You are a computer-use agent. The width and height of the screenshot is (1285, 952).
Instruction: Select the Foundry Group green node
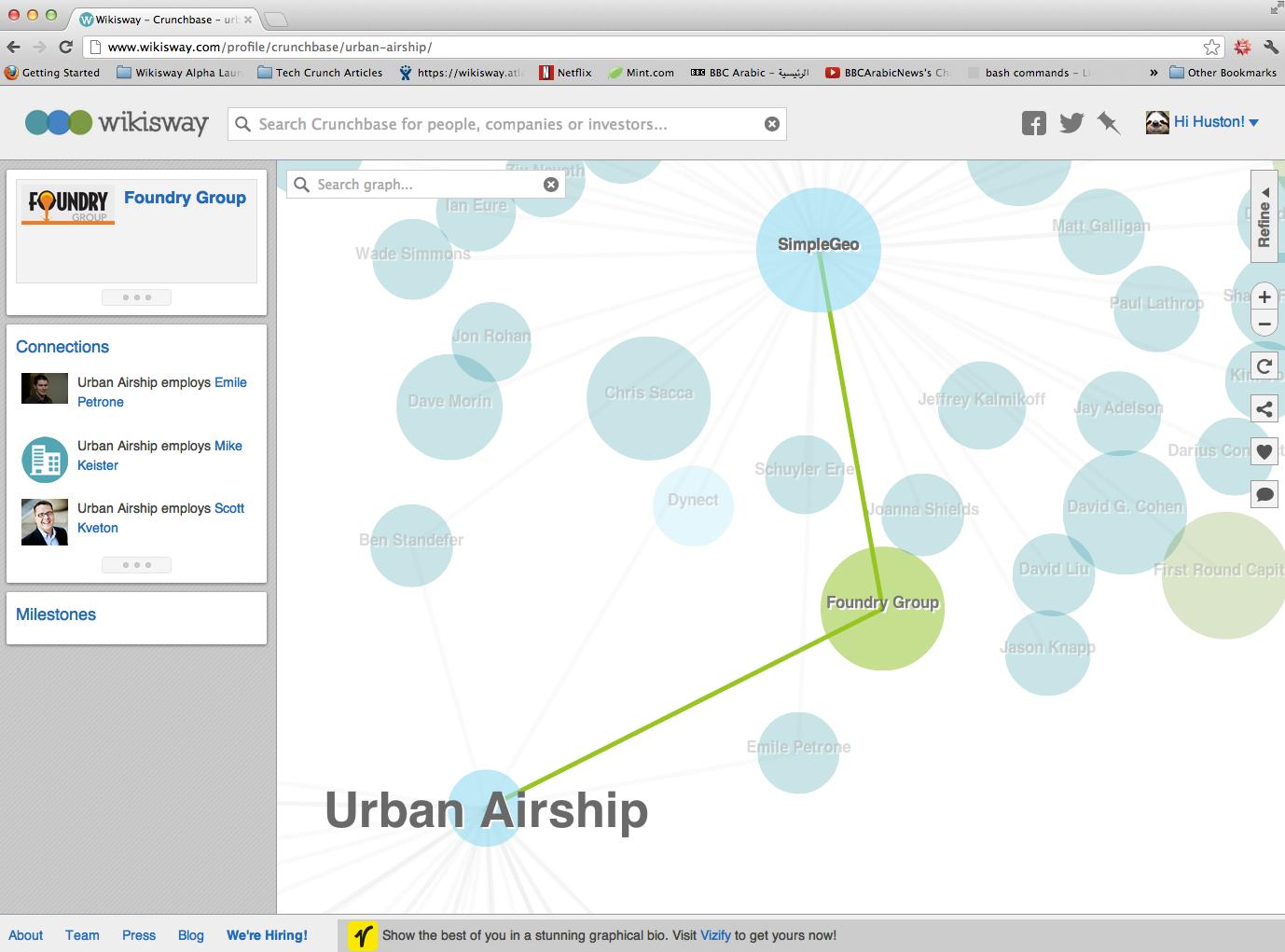(x=882, y=608)
